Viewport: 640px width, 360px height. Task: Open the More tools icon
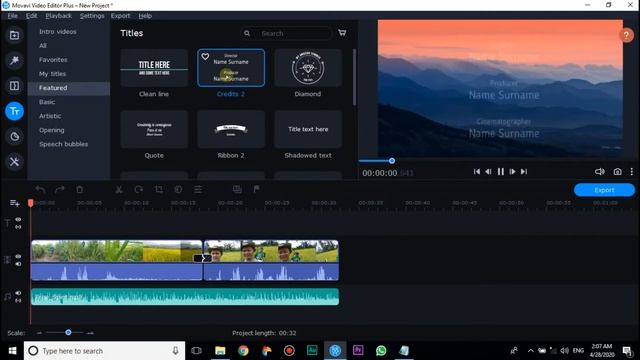[x=14, y=162]
